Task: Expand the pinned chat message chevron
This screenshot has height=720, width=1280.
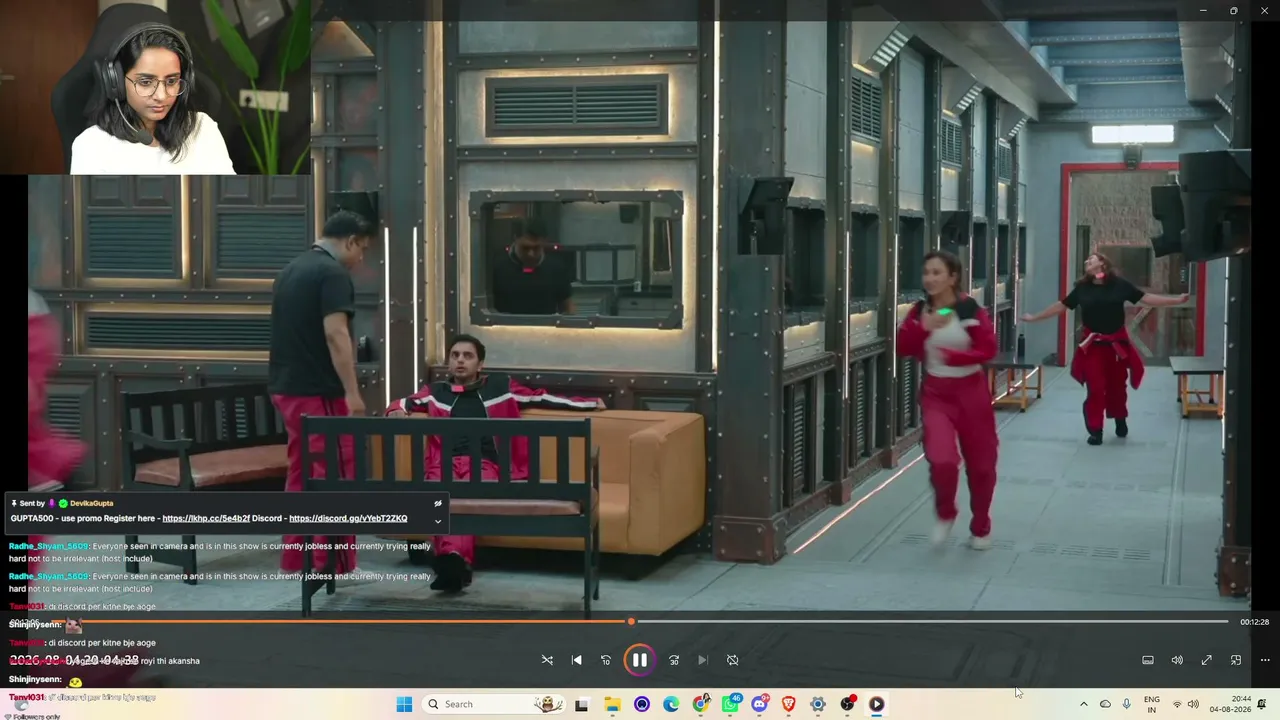Action: (438, 521)
